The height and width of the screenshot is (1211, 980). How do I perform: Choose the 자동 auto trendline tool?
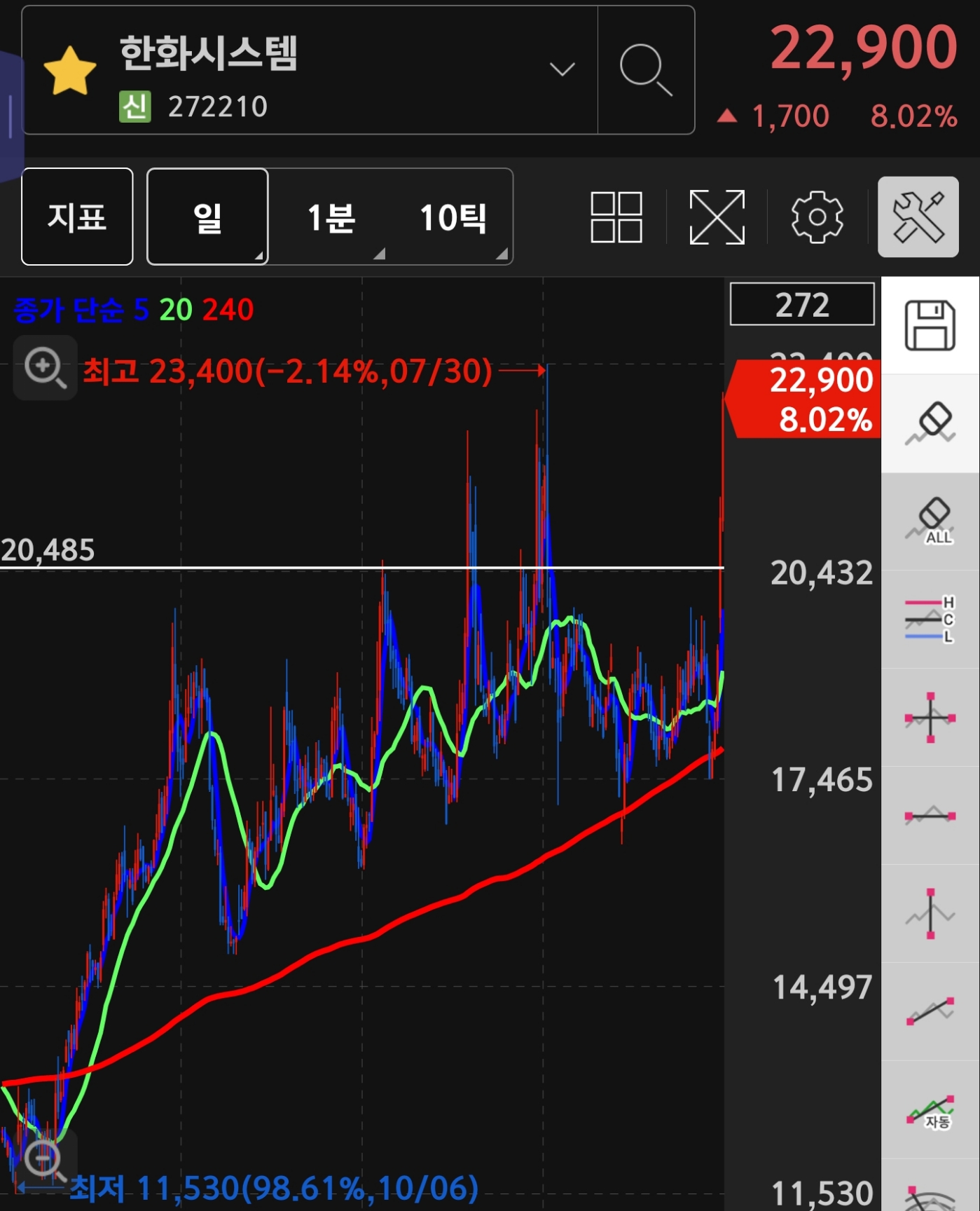click(930, 1110)
